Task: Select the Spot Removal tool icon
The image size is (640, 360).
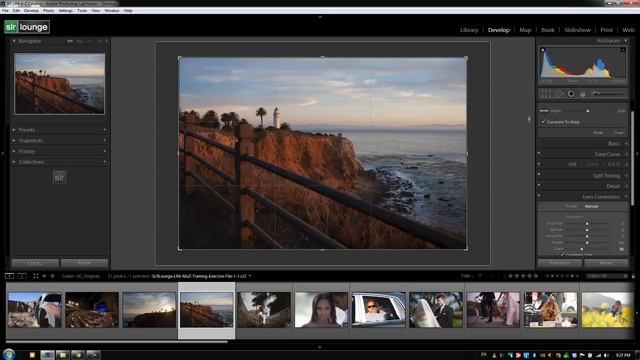Action: coord(559,94)
